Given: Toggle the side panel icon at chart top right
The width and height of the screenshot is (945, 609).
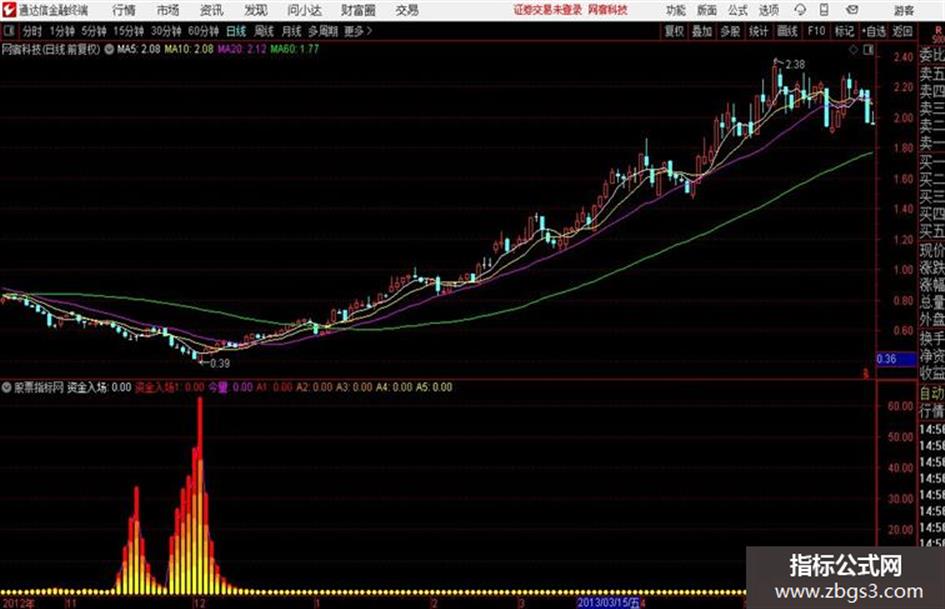Looking at the screenshot, I should 868,50.
